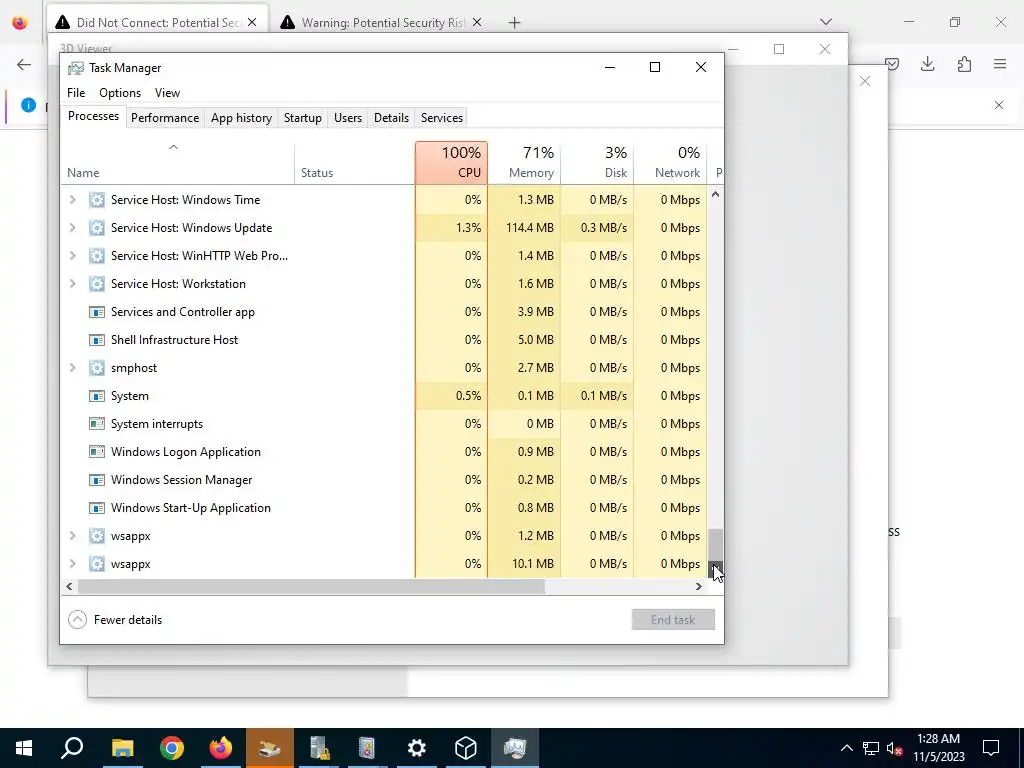Expand the smphost process row
The height and width of the screenshot is (768, 1024).
72,368
